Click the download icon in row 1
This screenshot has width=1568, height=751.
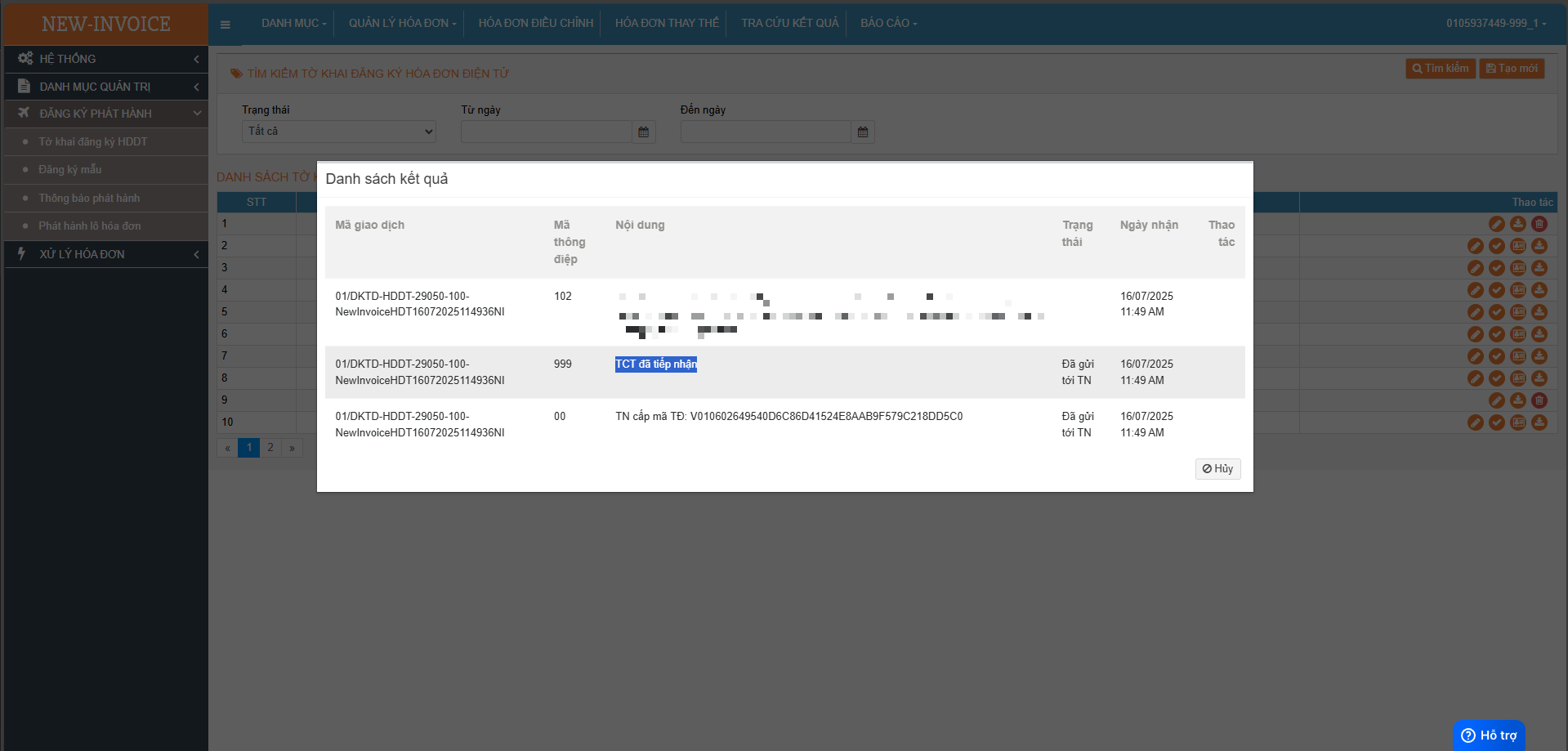pos(1517,223)
